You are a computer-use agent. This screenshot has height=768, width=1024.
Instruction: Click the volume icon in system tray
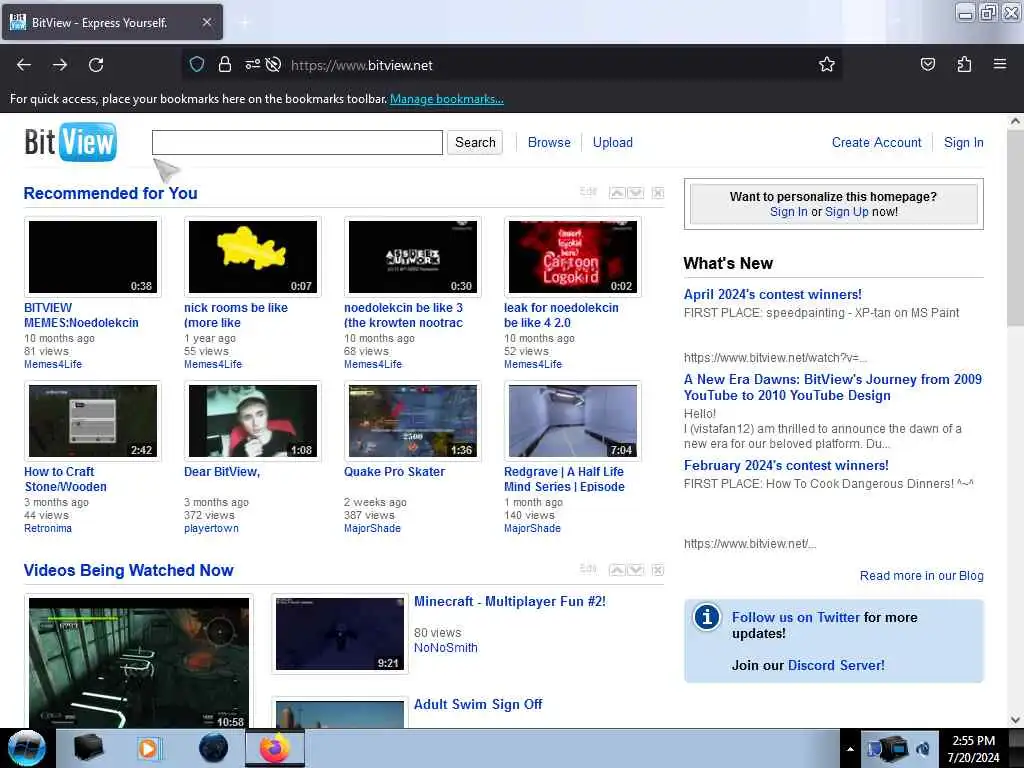[922, 749]
